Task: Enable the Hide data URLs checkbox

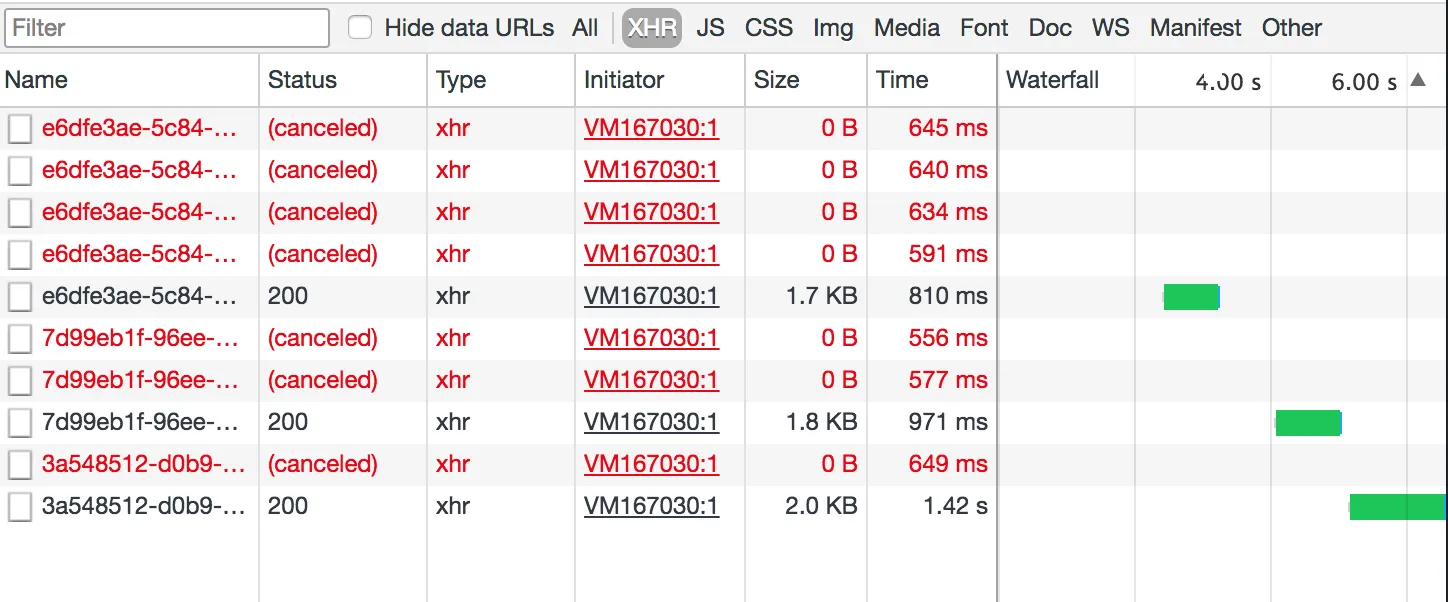Action: [x=360, y=28]
